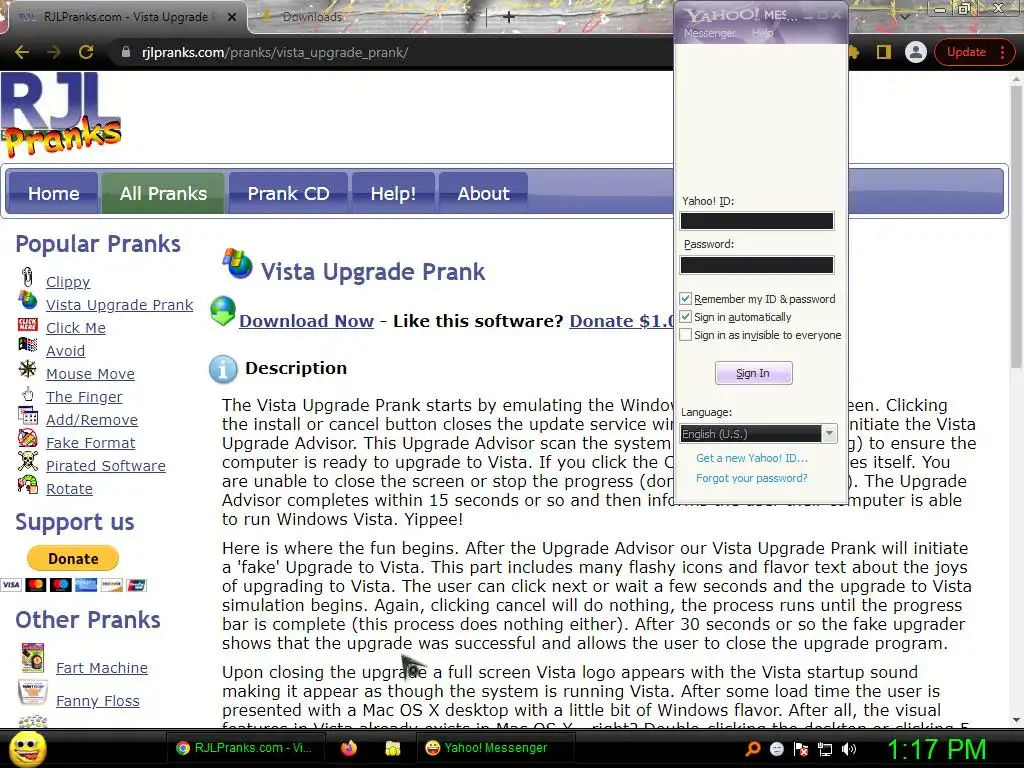Open new tab with plus button
1024x768 pixels.
point(509,18)
